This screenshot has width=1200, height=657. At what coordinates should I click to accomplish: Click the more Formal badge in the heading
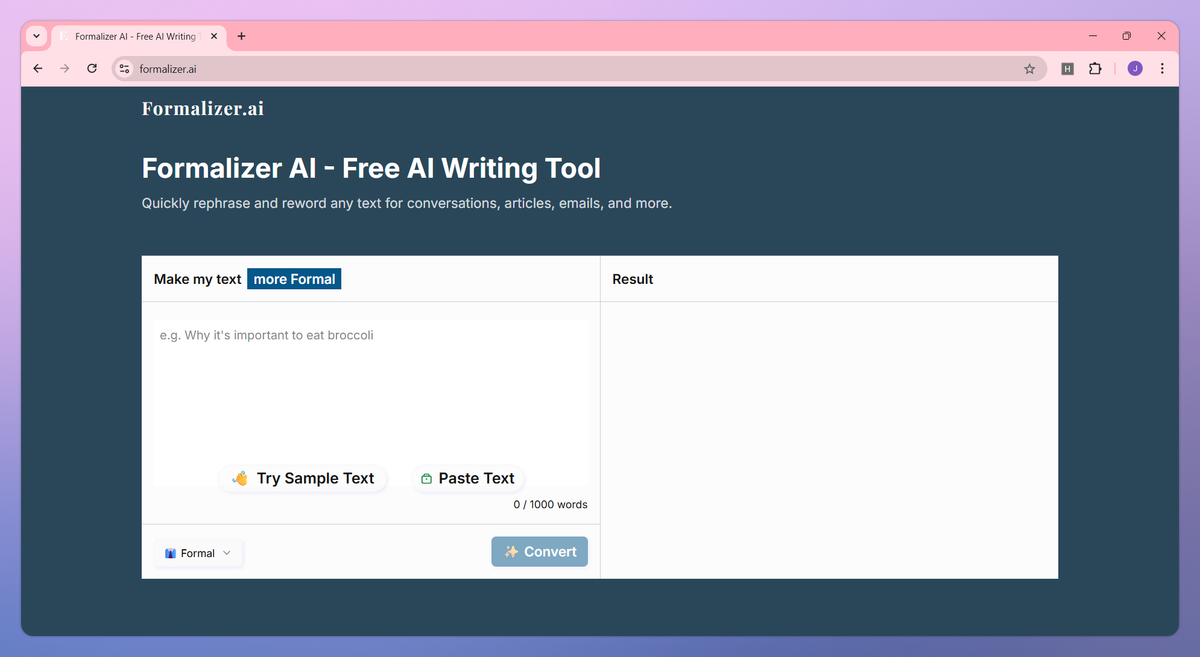pos(294,278)
